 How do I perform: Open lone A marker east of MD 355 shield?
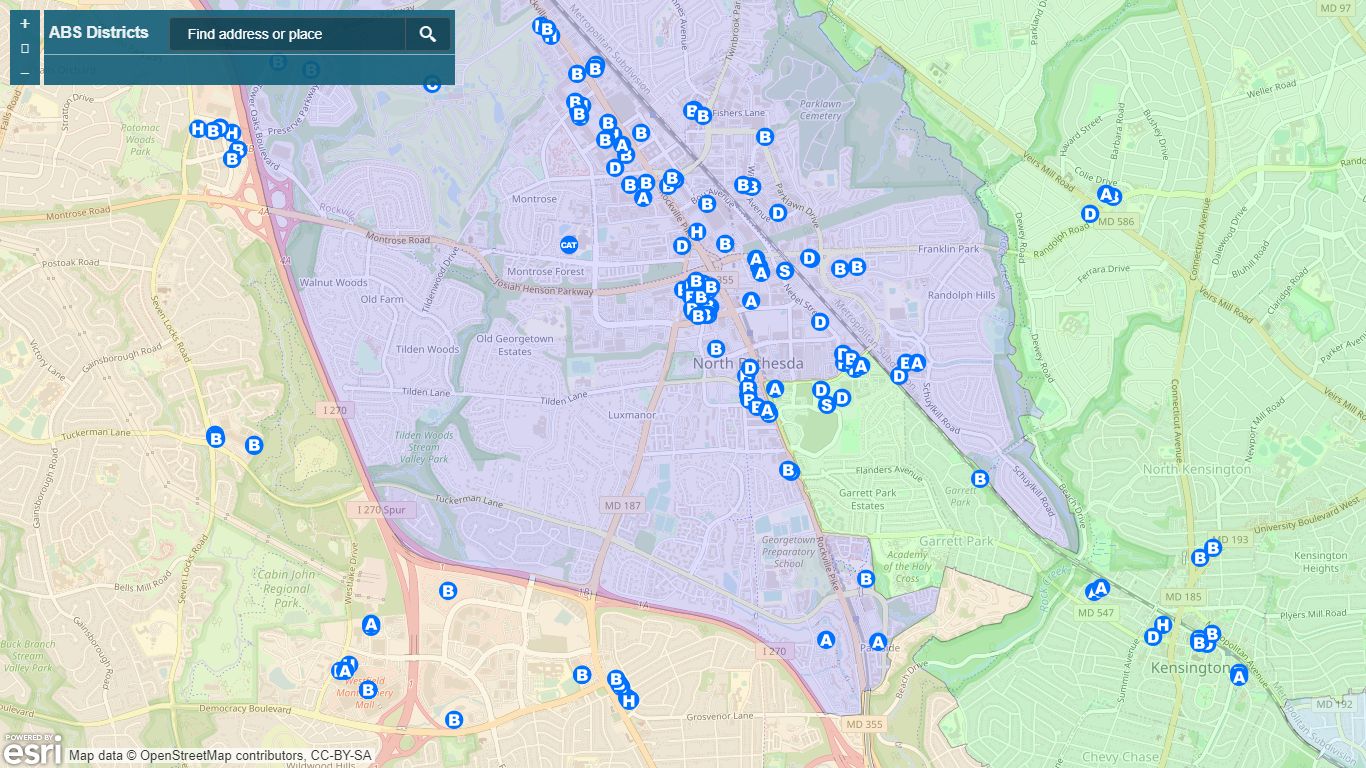[751, 300]
